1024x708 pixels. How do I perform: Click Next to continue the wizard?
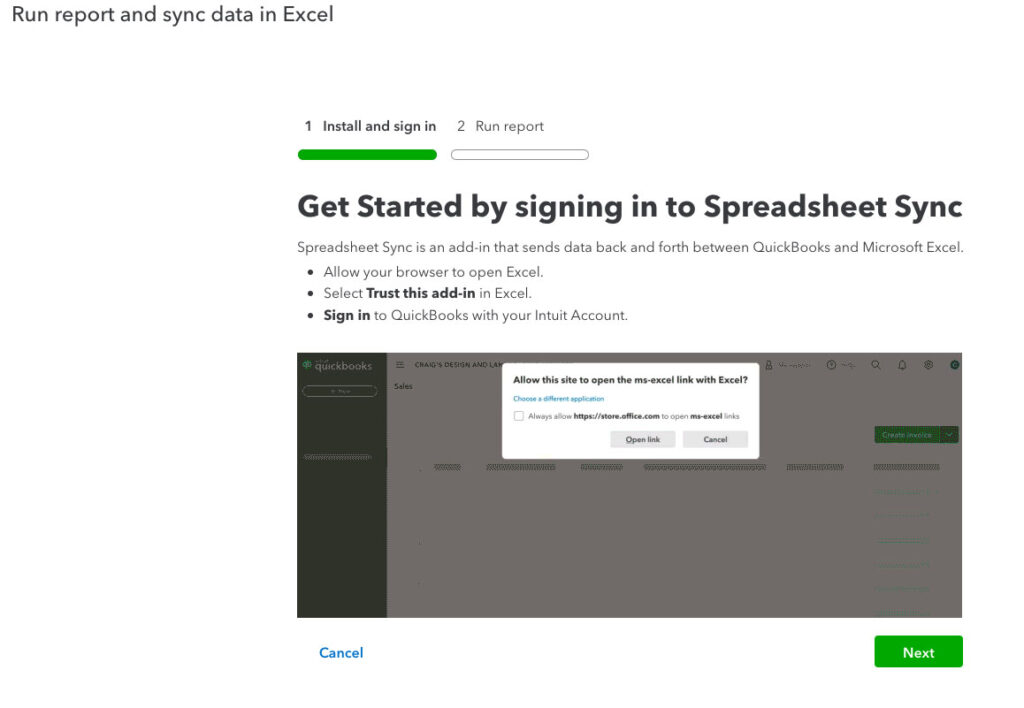pyautogui.click(x=918, y=651)
